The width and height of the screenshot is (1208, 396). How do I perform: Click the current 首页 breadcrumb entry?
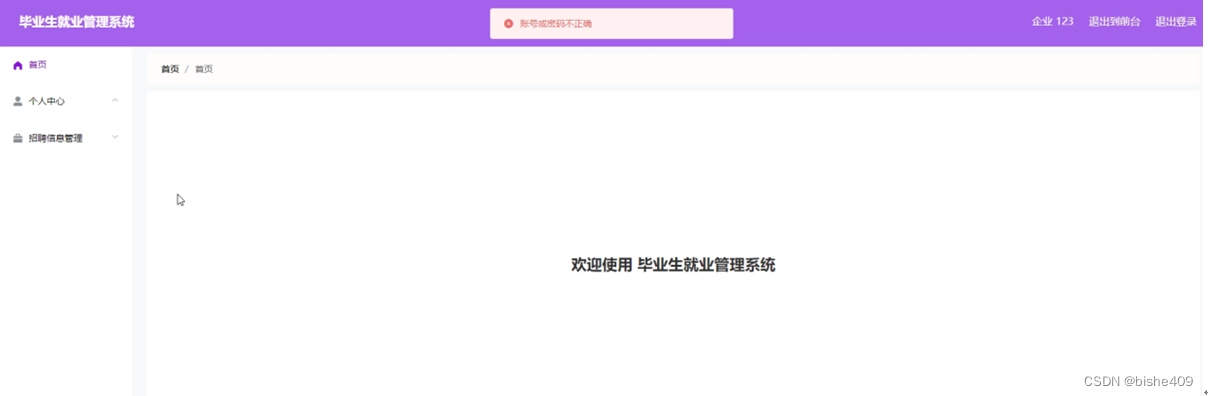pos(204,69)
